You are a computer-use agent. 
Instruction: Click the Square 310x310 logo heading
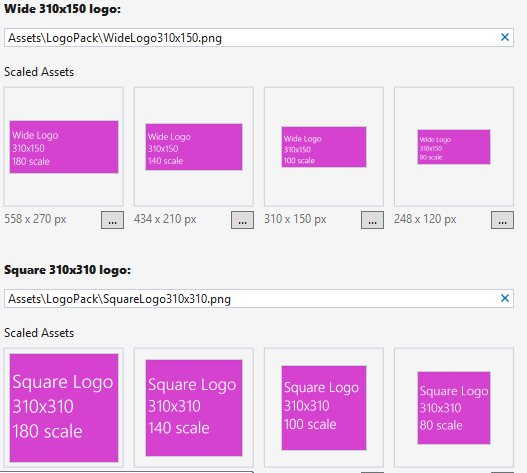tap(67, 270)
